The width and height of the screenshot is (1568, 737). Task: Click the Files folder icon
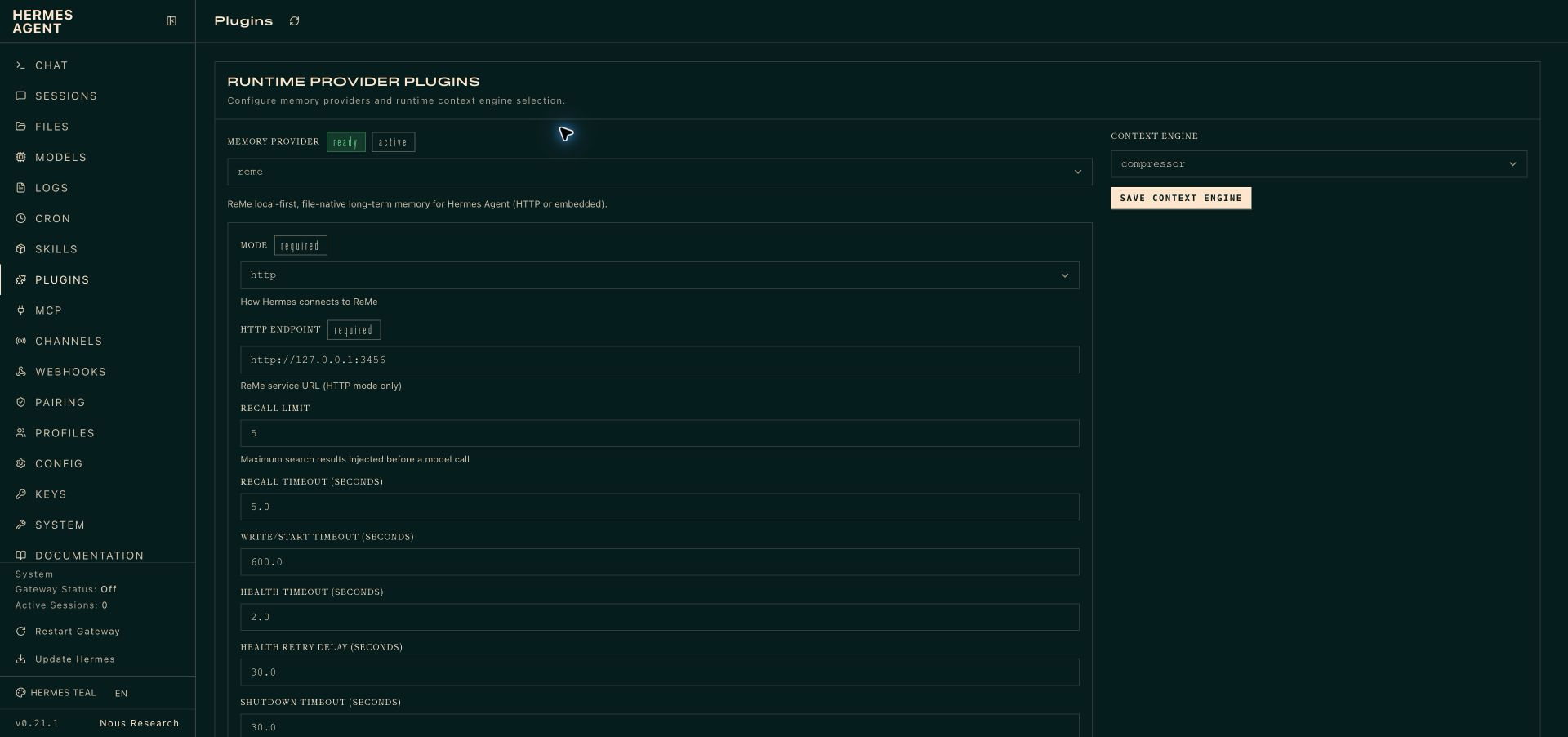[x=21, y=127]
